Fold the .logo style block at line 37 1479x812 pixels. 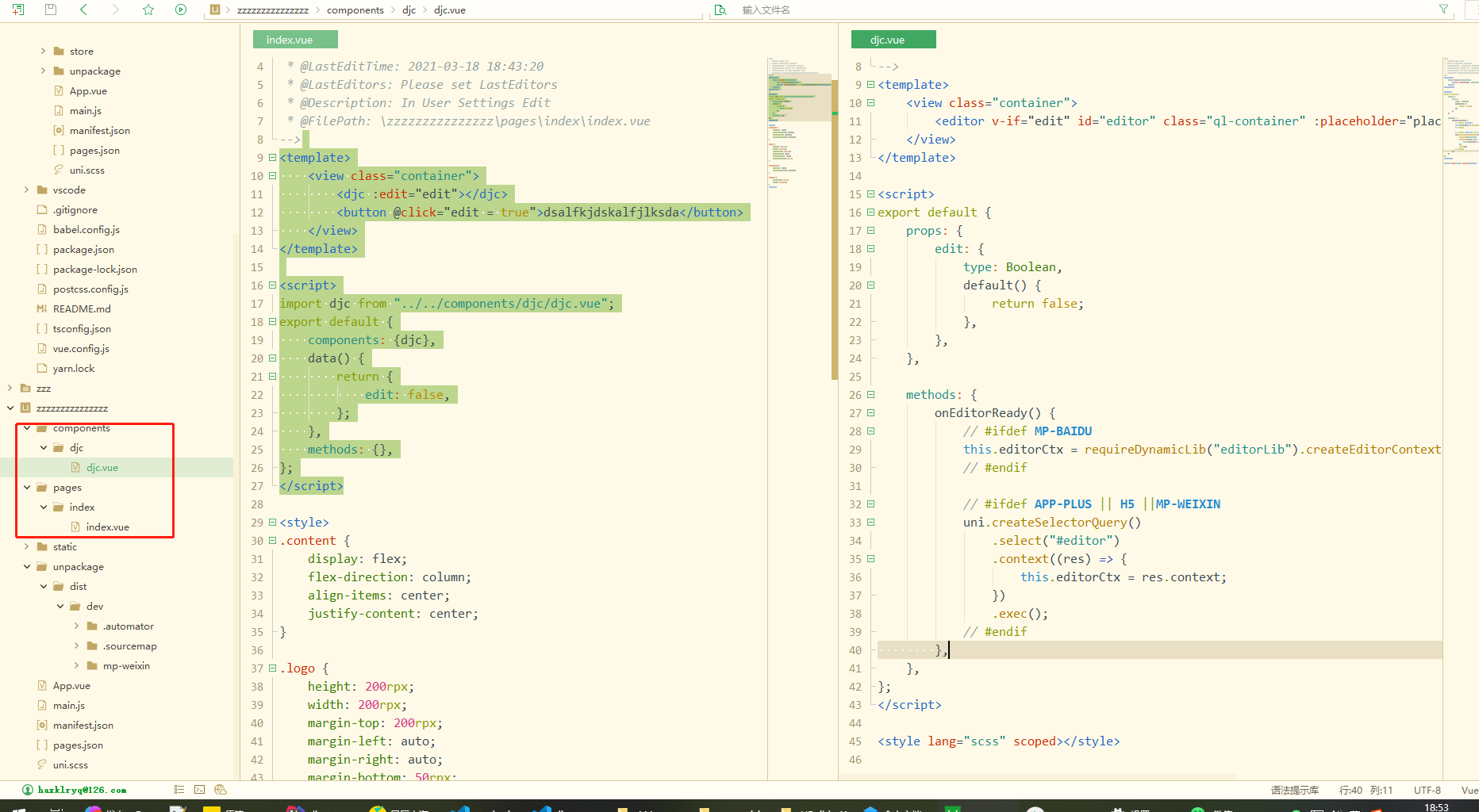click(272, 668)
